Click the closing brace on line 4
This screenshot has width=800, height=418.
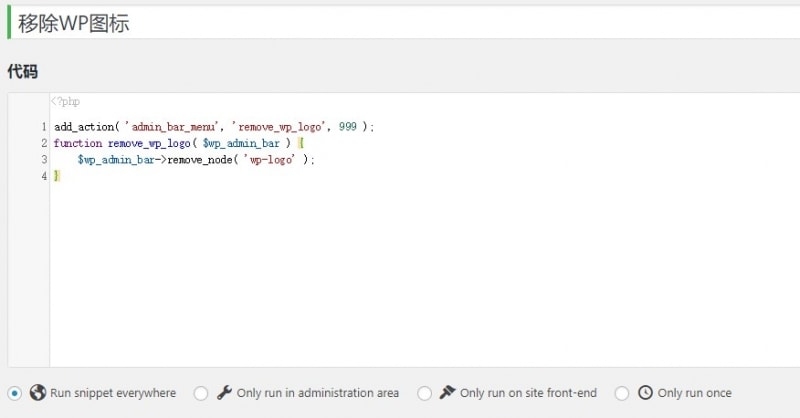[57, 176]
